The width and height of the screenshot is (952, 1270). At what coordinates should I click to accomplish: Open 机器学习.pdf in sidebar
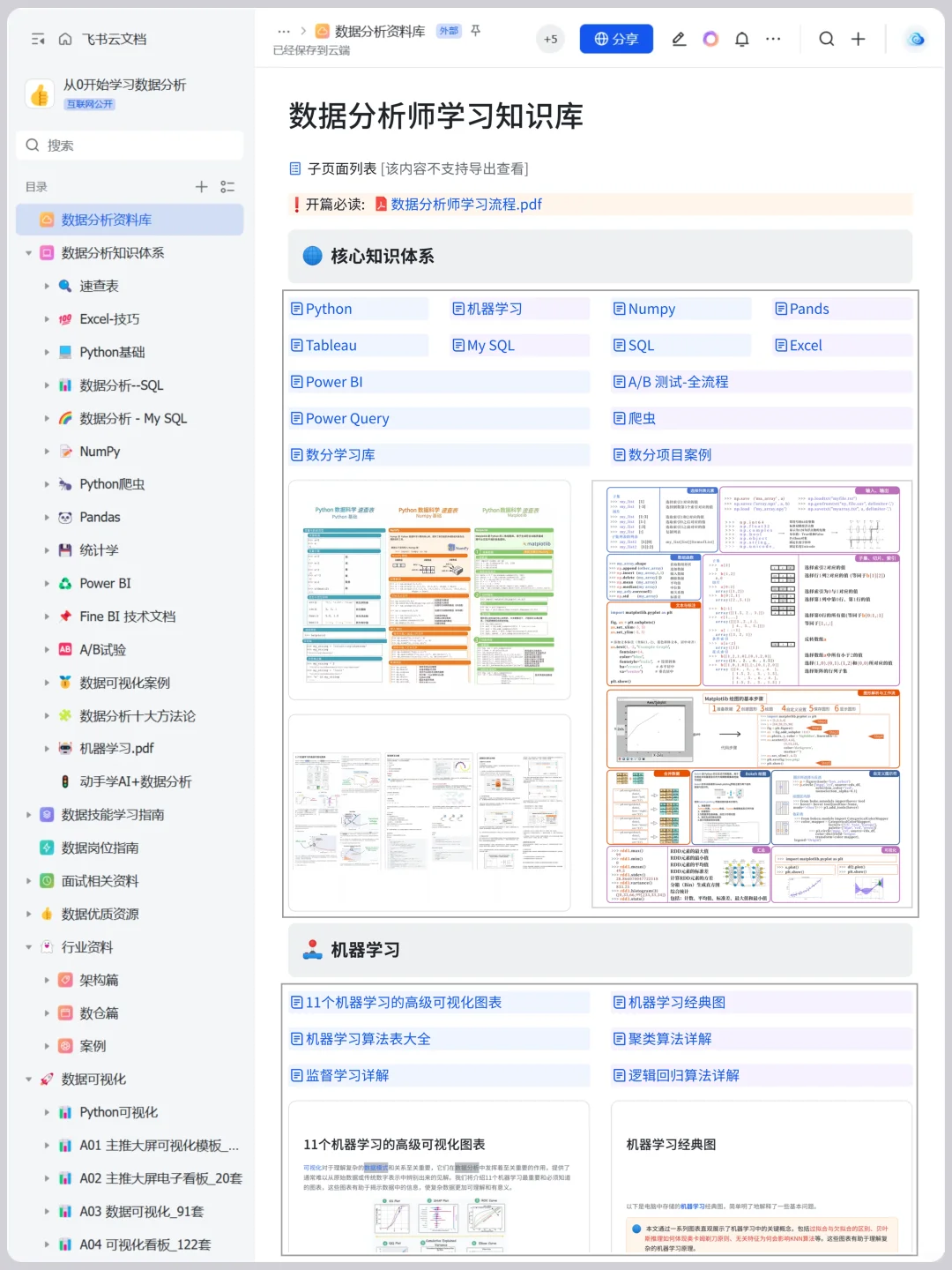116,749
